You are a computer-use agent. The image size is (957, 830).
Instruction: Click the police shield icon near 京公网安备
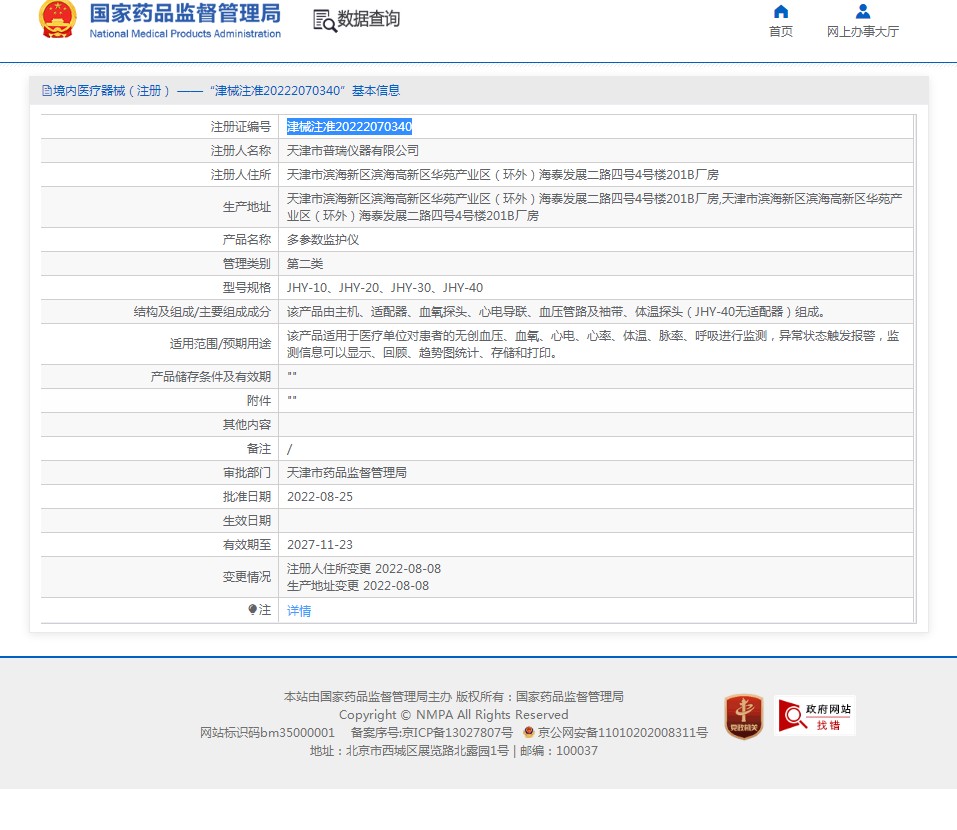point(529,732)
